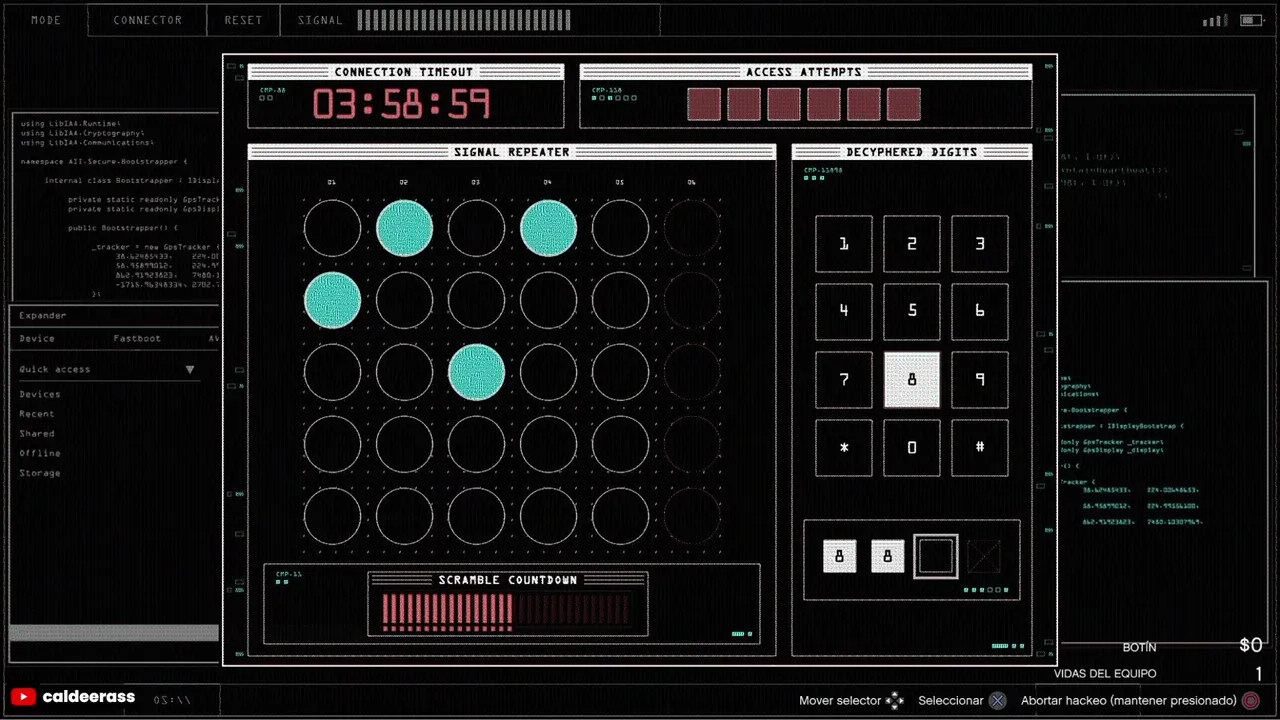Open the MODE menu

[46, 20]
